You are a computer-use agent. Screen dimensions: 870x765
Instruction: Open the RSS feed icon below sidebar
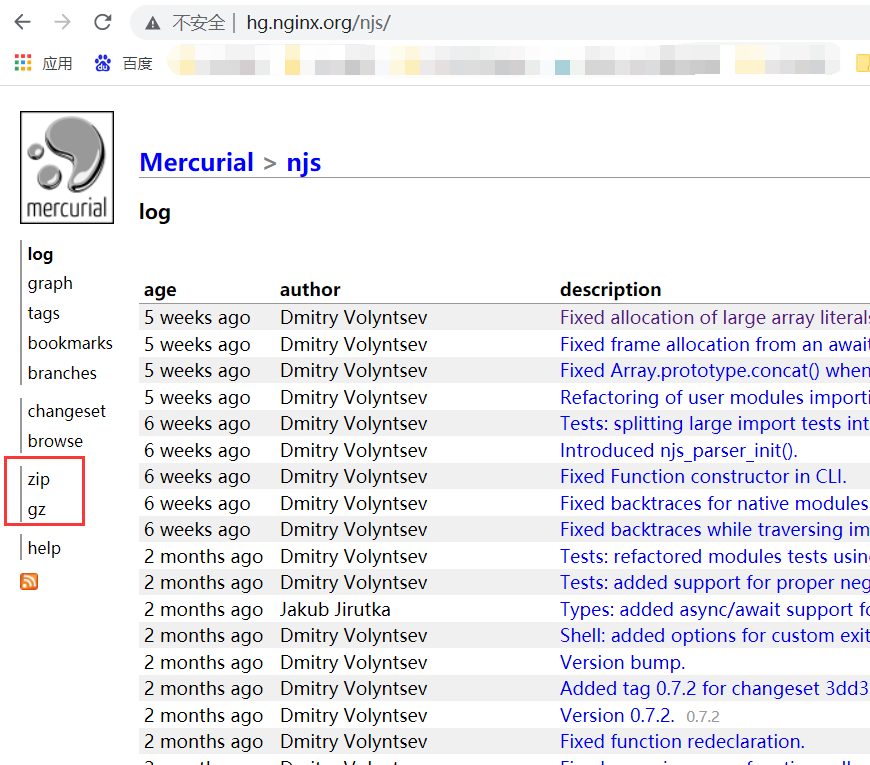pyautogui.click(x=28, y=581)
